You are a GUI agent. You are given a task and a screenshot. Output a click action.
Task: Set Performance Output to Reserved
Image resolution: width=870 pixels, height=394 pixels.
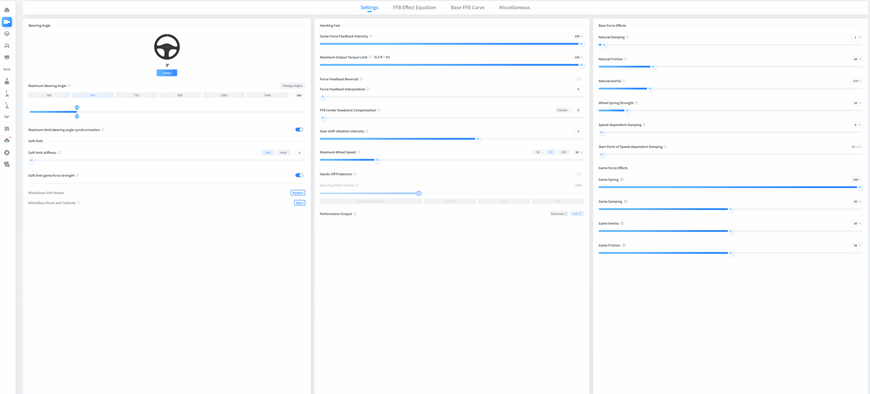[558, 214]
